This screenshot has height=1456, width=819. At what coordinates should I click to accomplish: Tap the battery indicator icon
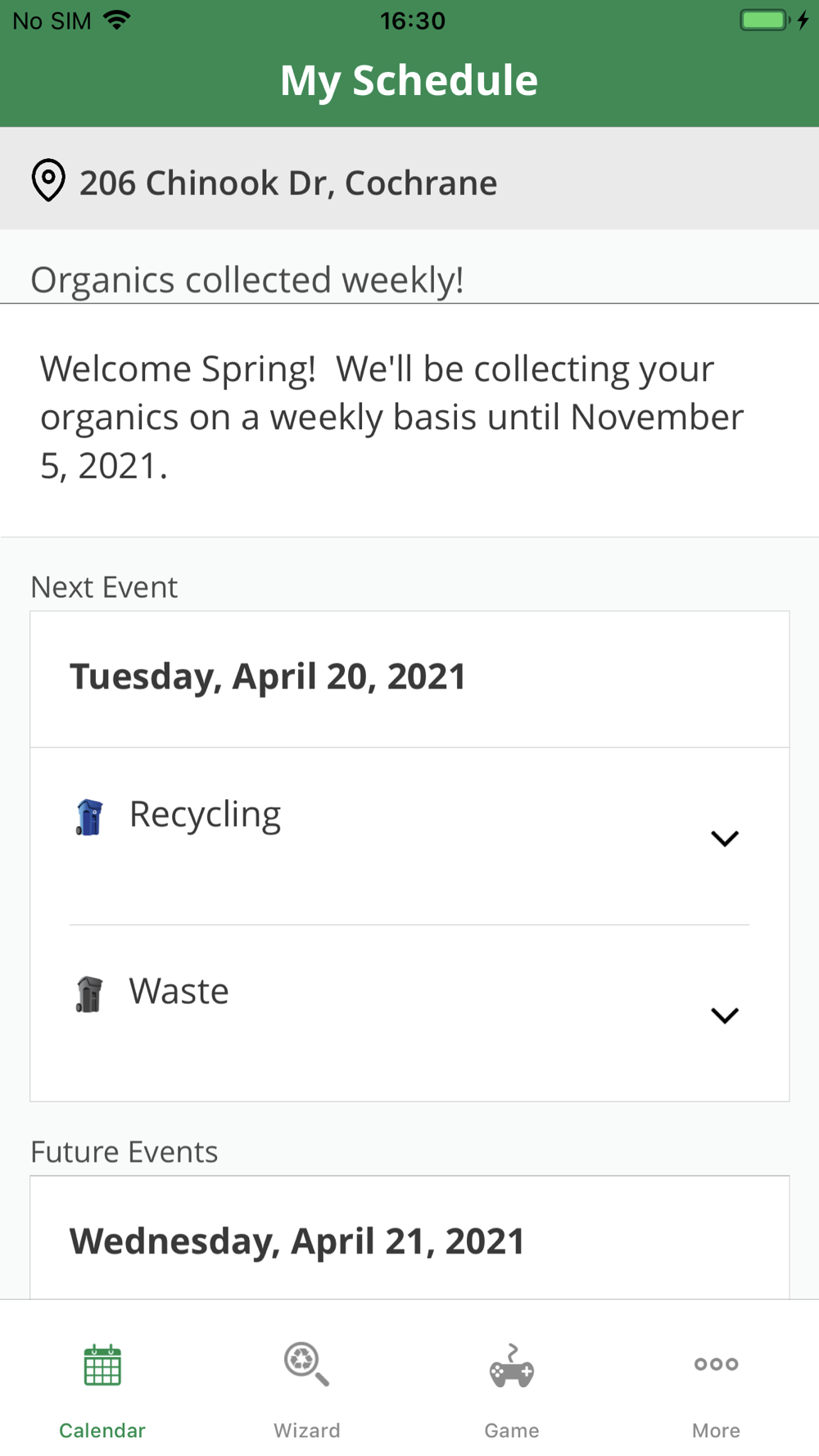click(765, 20)
